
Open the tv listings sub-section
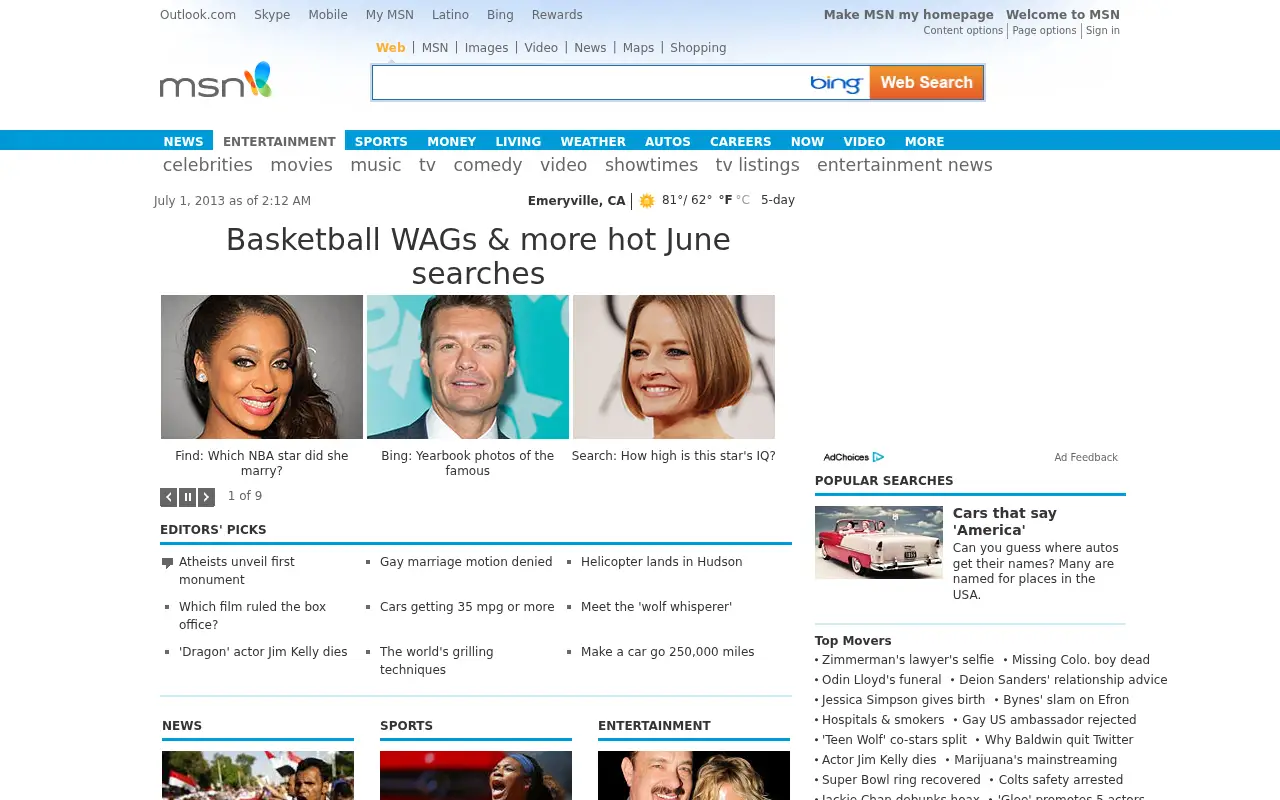(757, 165)
